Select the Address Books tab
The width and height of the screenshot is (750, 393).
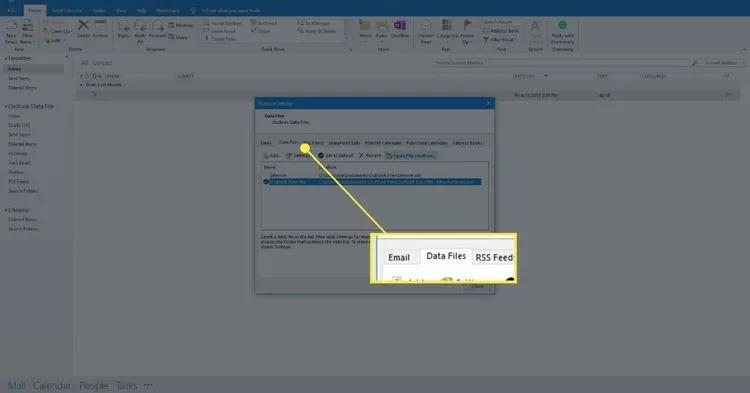pos(467,143)
